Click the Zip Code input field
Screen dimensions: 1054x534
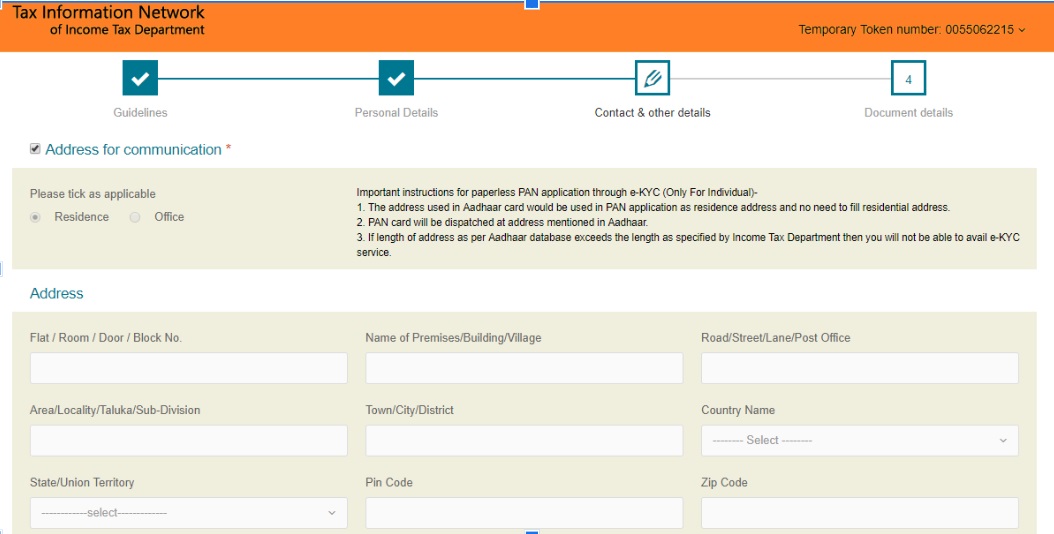860,513
